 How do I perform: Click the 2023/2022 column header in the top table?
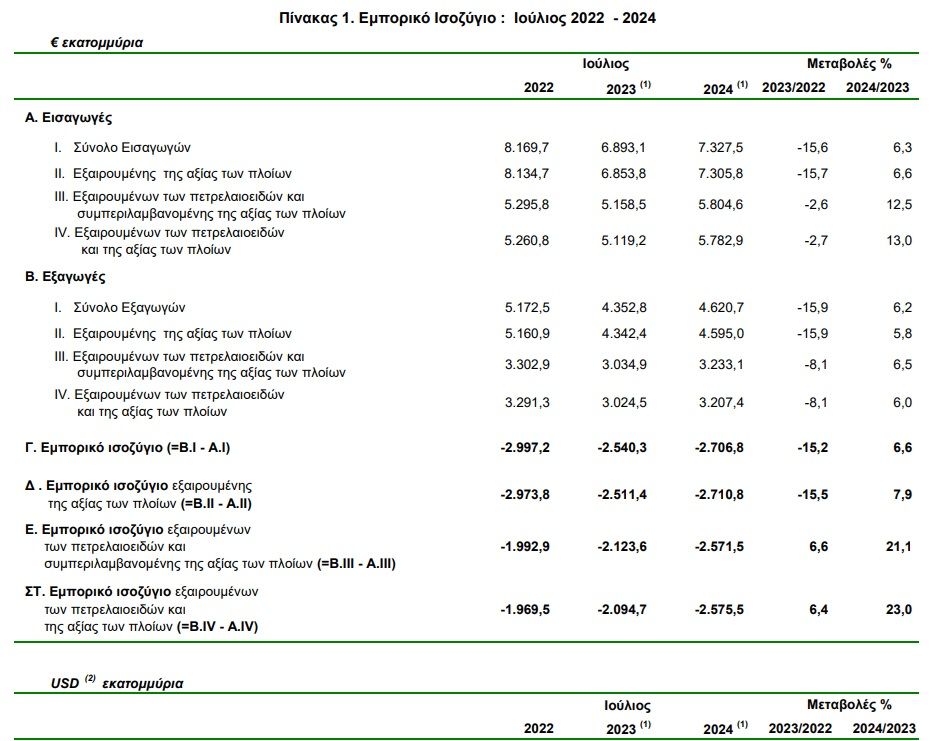coord(793,88)
